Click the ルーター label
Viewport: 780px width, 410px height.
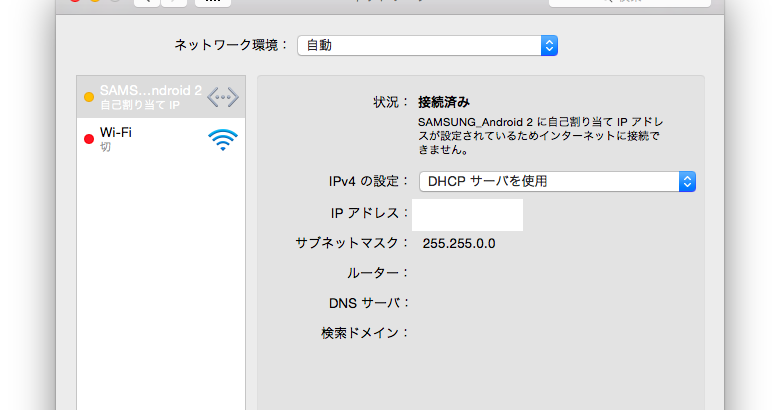pos(377,273)
